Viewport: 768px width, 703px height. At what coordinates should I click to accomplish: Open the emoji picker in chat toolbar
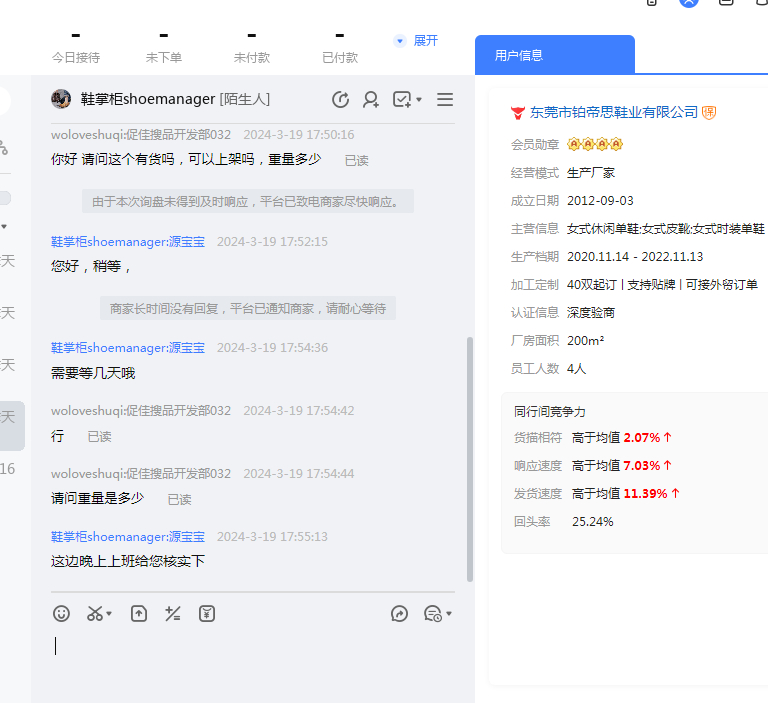point(61,613)
